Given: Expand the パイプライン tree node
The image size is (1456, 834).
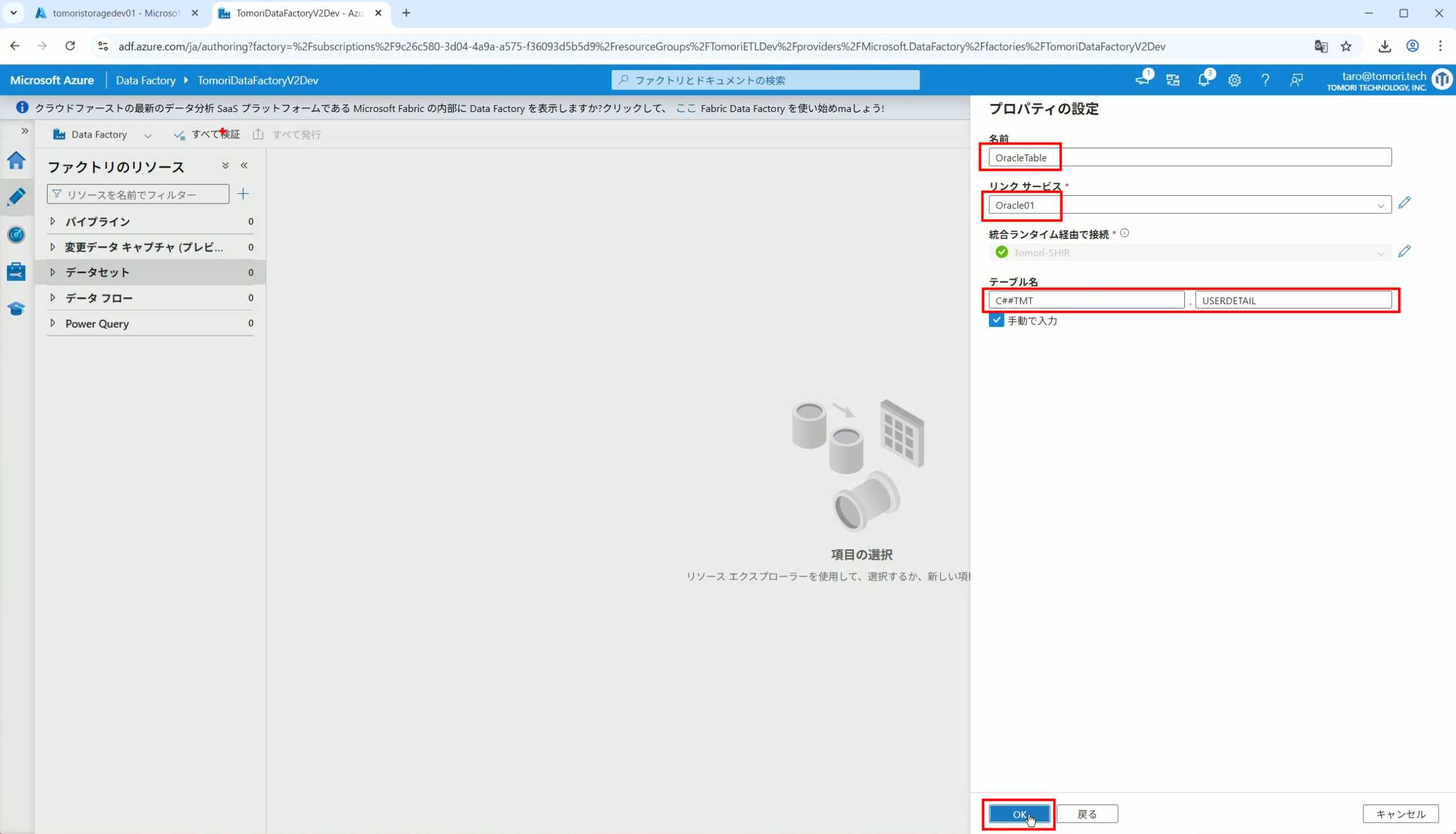Looking at the screenshot, I should tap(53, 221).
